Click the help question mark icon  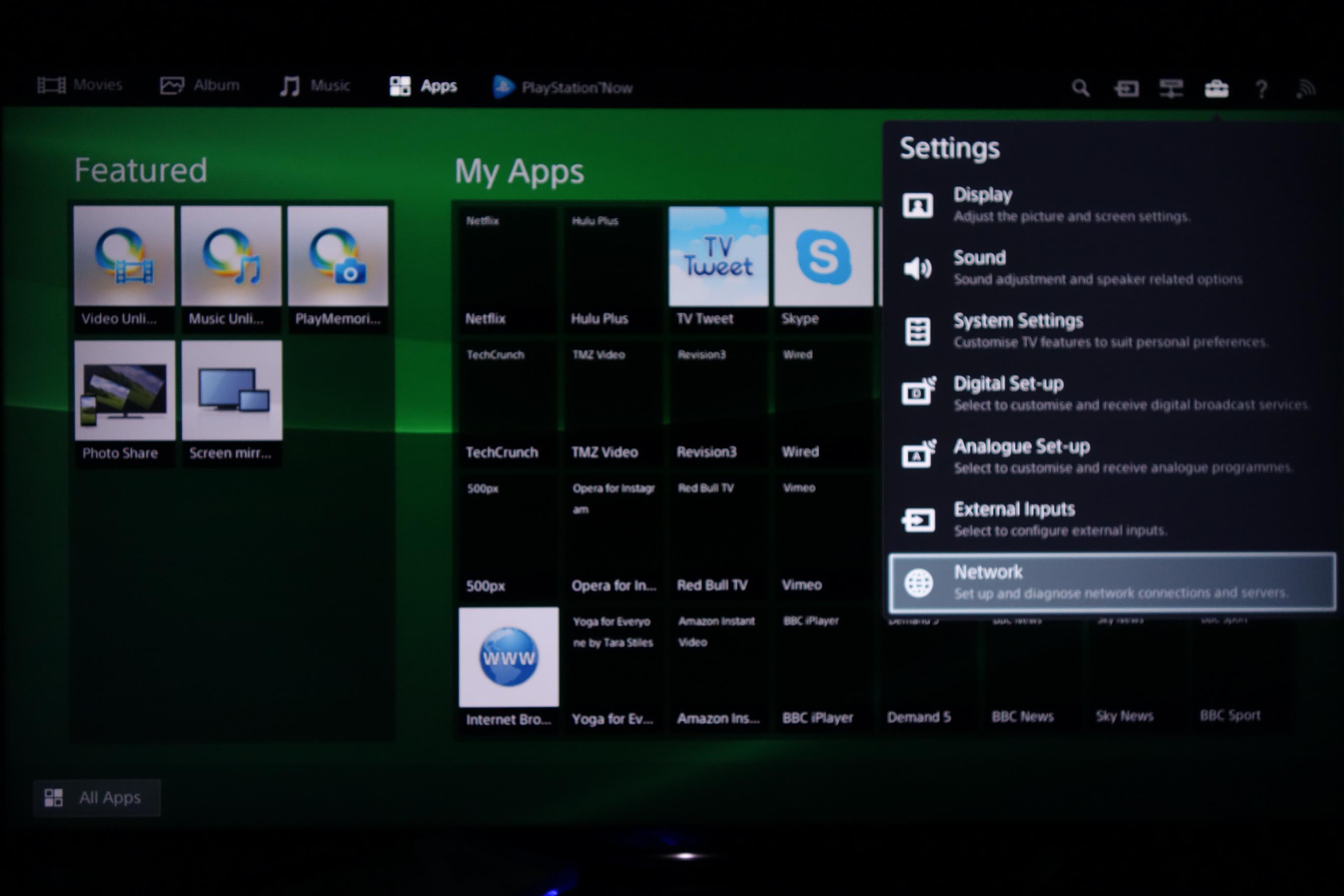[x=1260, y=88]
